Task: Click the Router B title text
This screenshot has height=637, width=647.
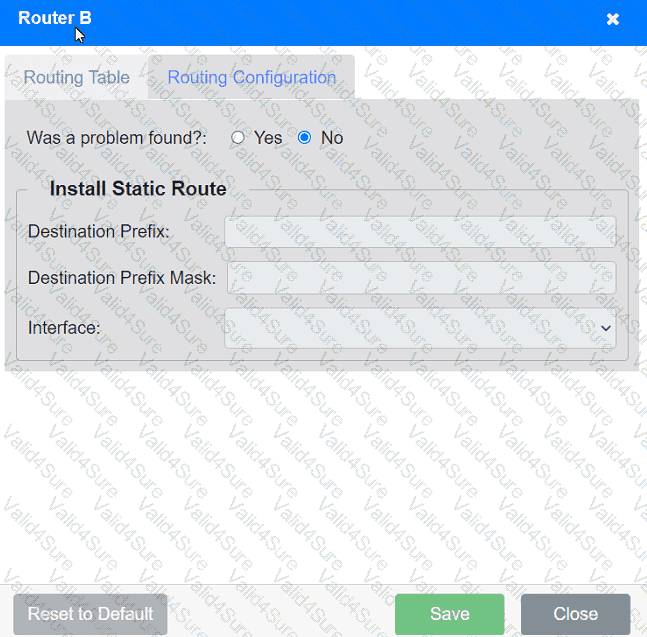Action: 55,18
